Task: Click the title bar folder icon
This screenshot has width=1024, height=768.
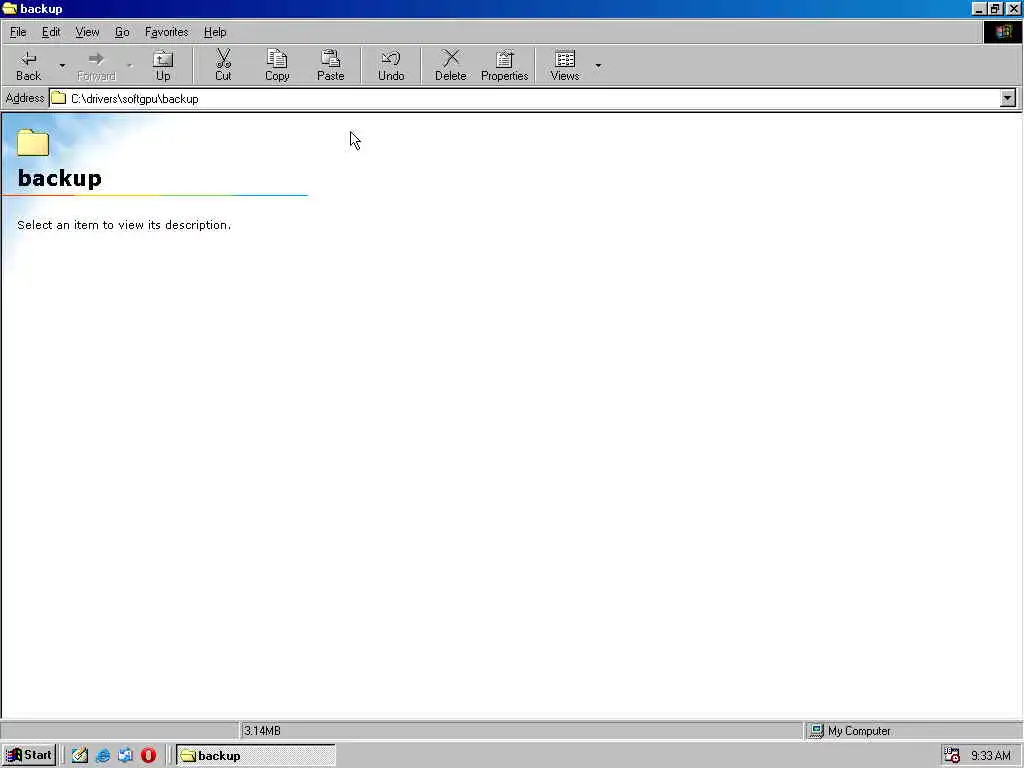Action: point(9,8)
